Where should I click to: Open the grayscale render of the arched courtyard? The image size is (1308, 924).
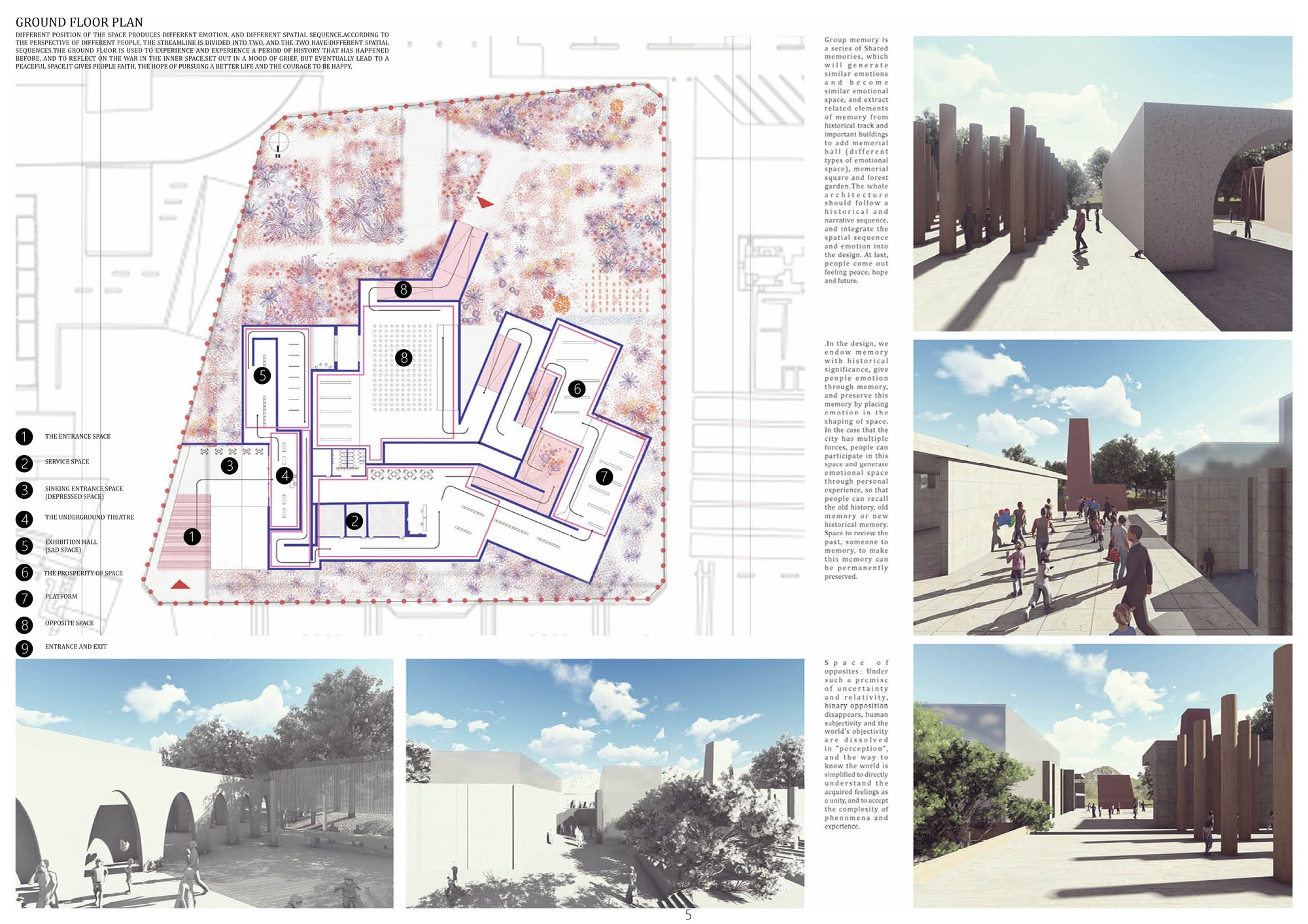205,783
